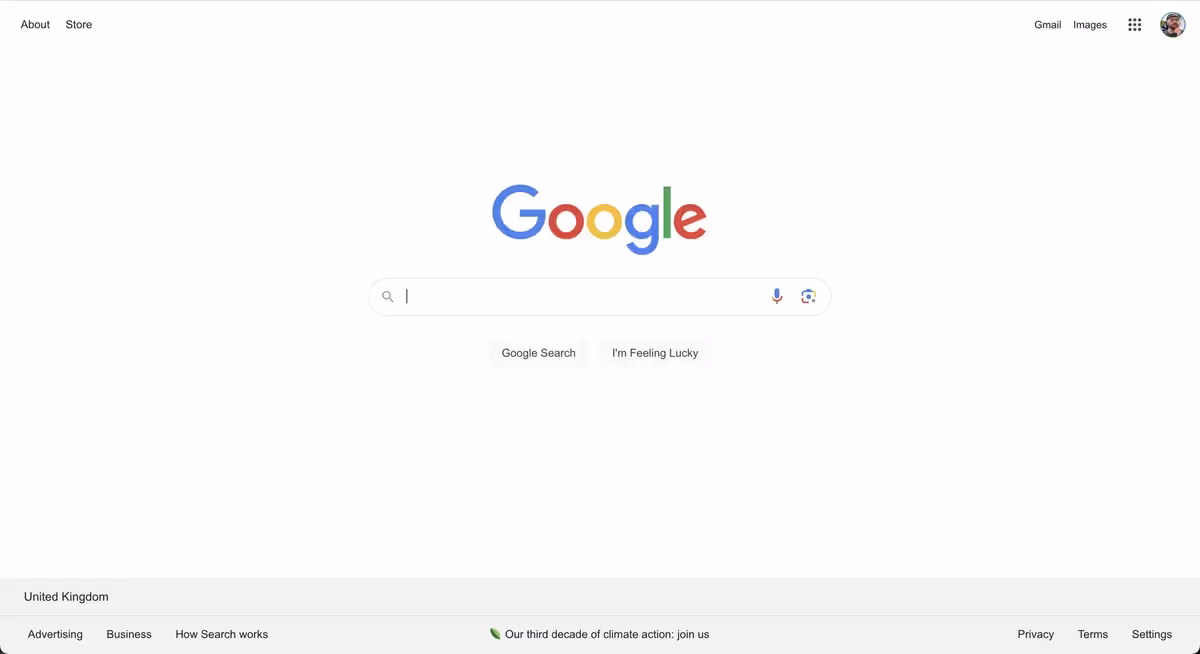The image size is (1200, 654).
Task: Open the Settings menu in footer
Action: (x=1152, y=634)
